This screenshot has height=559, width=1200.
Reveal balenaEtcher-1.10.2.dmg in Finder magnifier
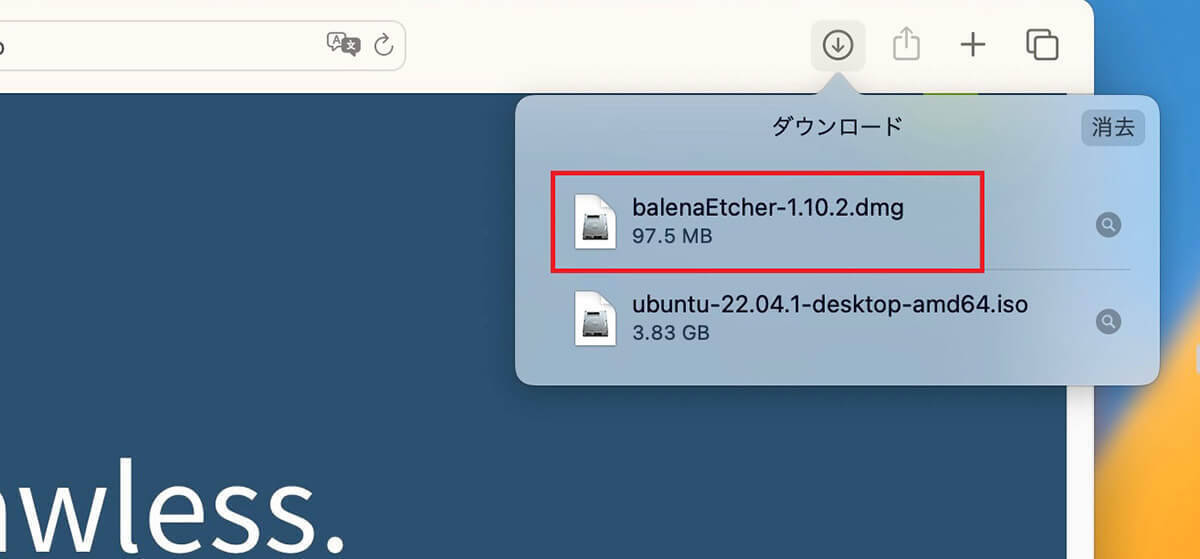click(1108, 225)
